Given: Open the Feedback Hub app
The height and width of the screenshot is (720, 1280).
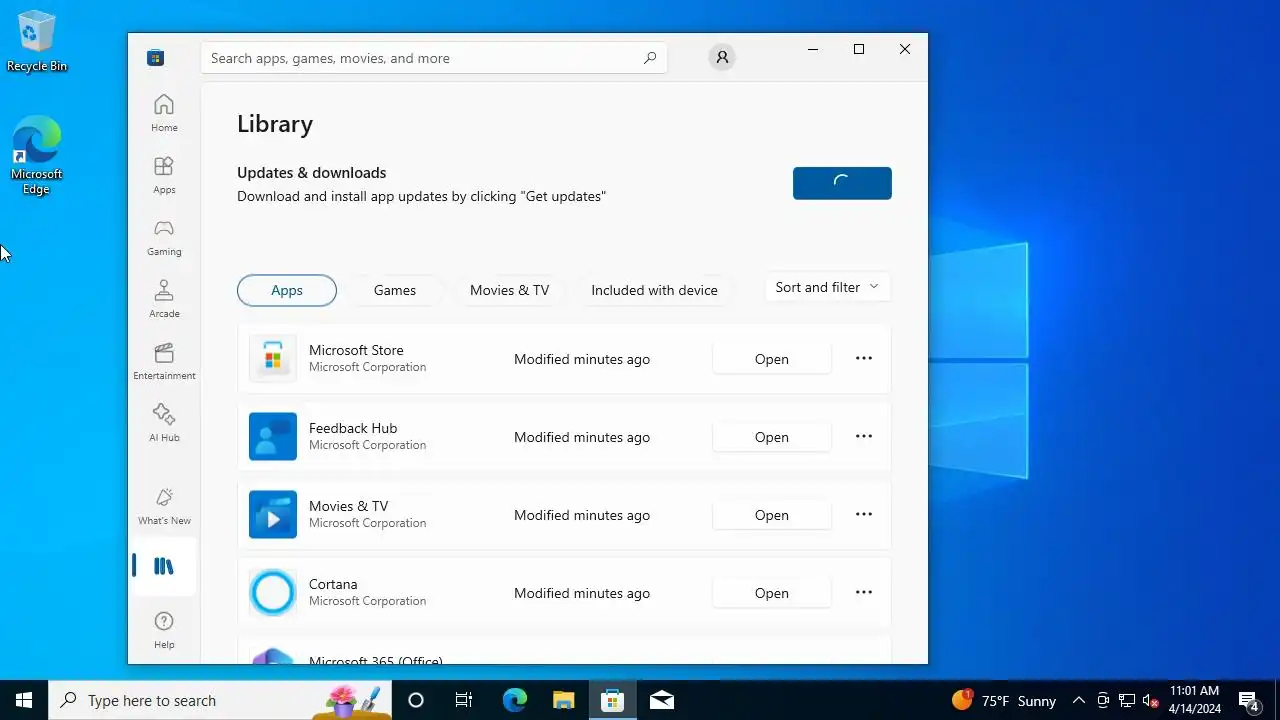Looking at the screenshot, I should [x=772, y=437].
